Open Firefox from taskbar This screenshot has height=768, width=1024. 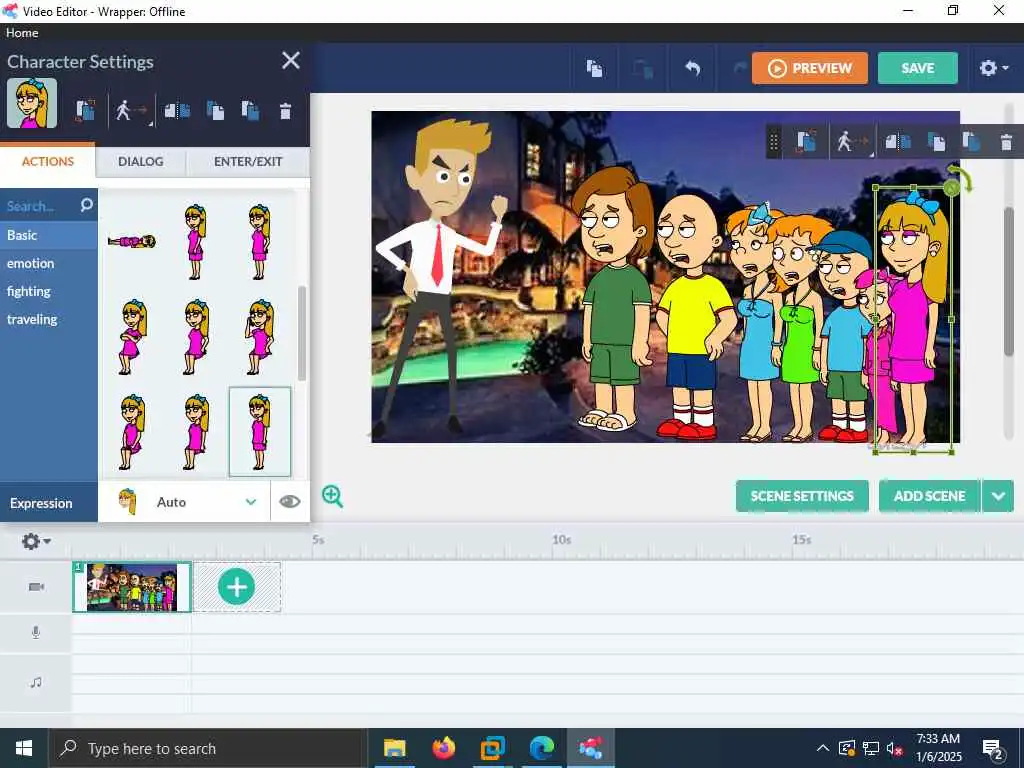[x=443, y=748]
